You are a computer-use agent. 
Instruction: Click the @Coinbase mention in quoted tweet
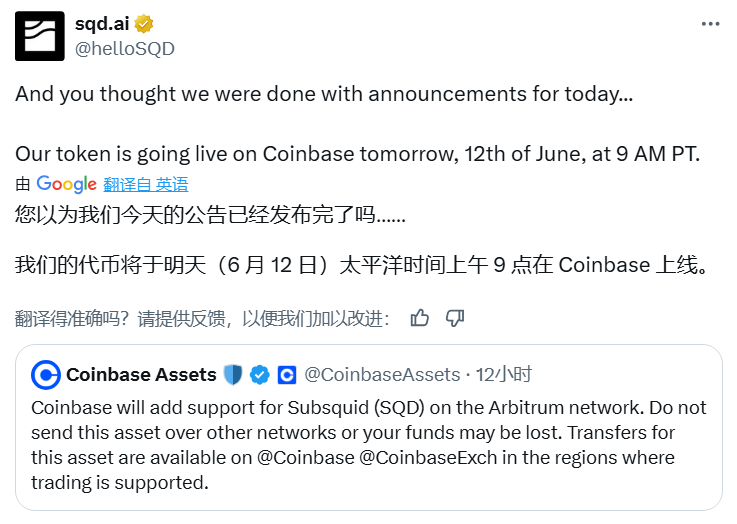click(306, 457)
